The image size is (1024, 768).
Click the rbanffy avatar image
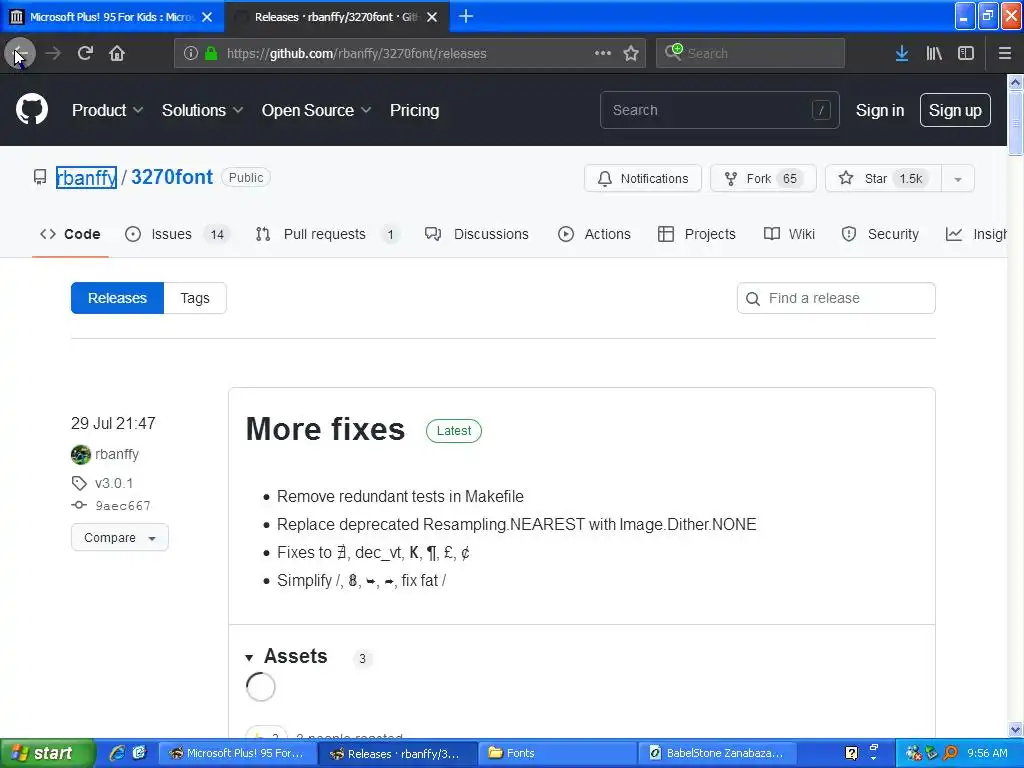(81, 454)
